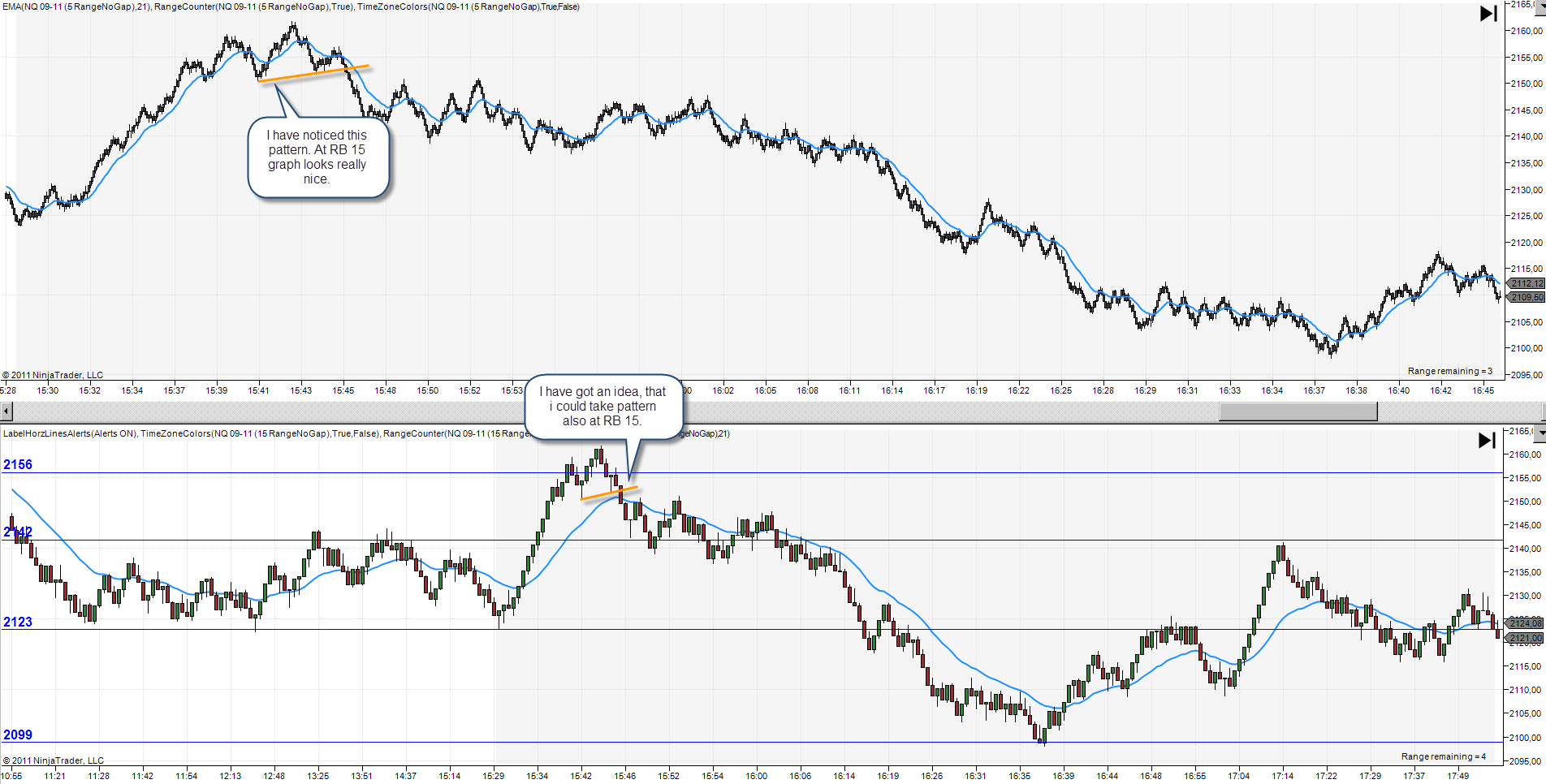Click the "2121,00" price marker
This screenshot has width=1546, height=784.
(x=1525, y=638)
